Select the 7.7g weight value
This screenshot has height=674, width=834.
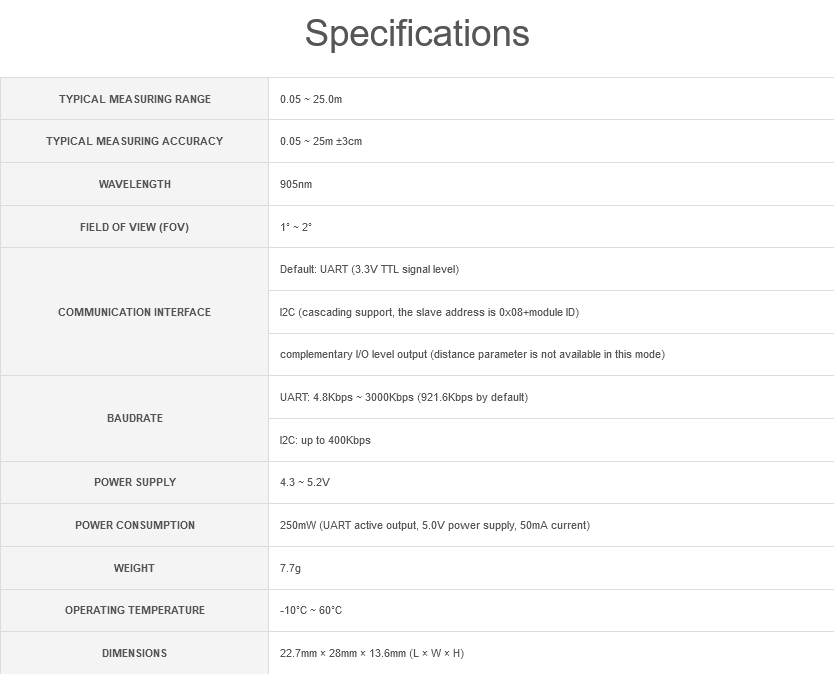tap(290, 568)
